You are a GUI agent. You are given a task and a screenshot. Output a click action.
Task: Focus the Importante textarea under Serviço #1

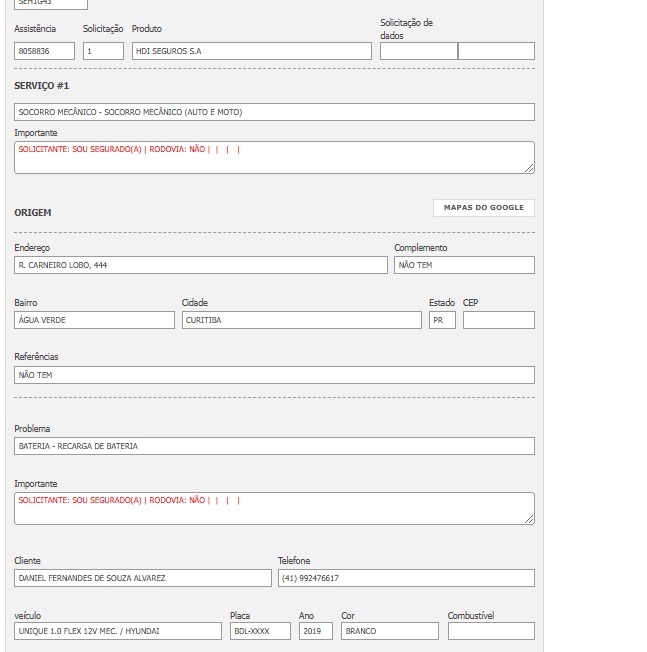(274, 157)
